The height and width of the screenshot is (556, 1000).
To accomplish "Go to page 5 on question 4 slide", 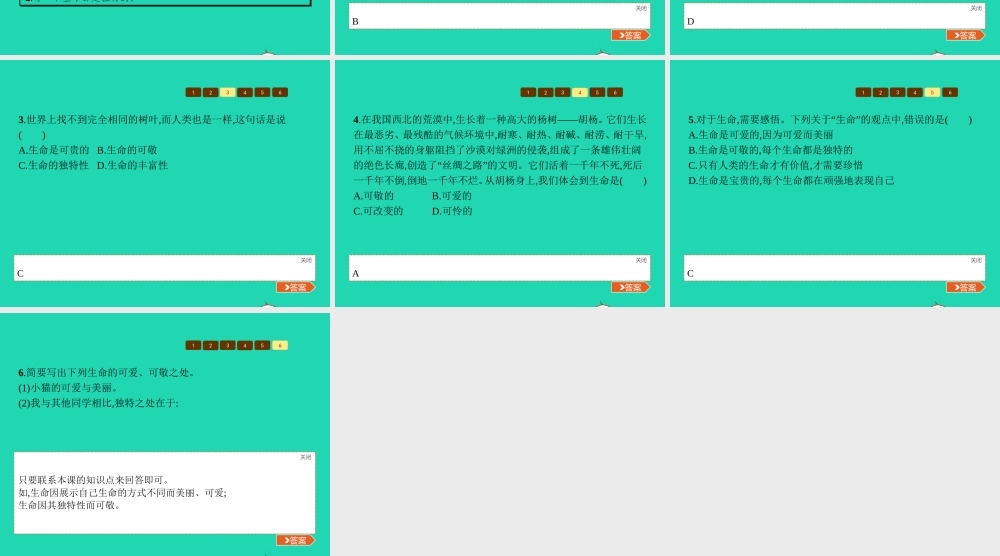I will pos(597,92).
